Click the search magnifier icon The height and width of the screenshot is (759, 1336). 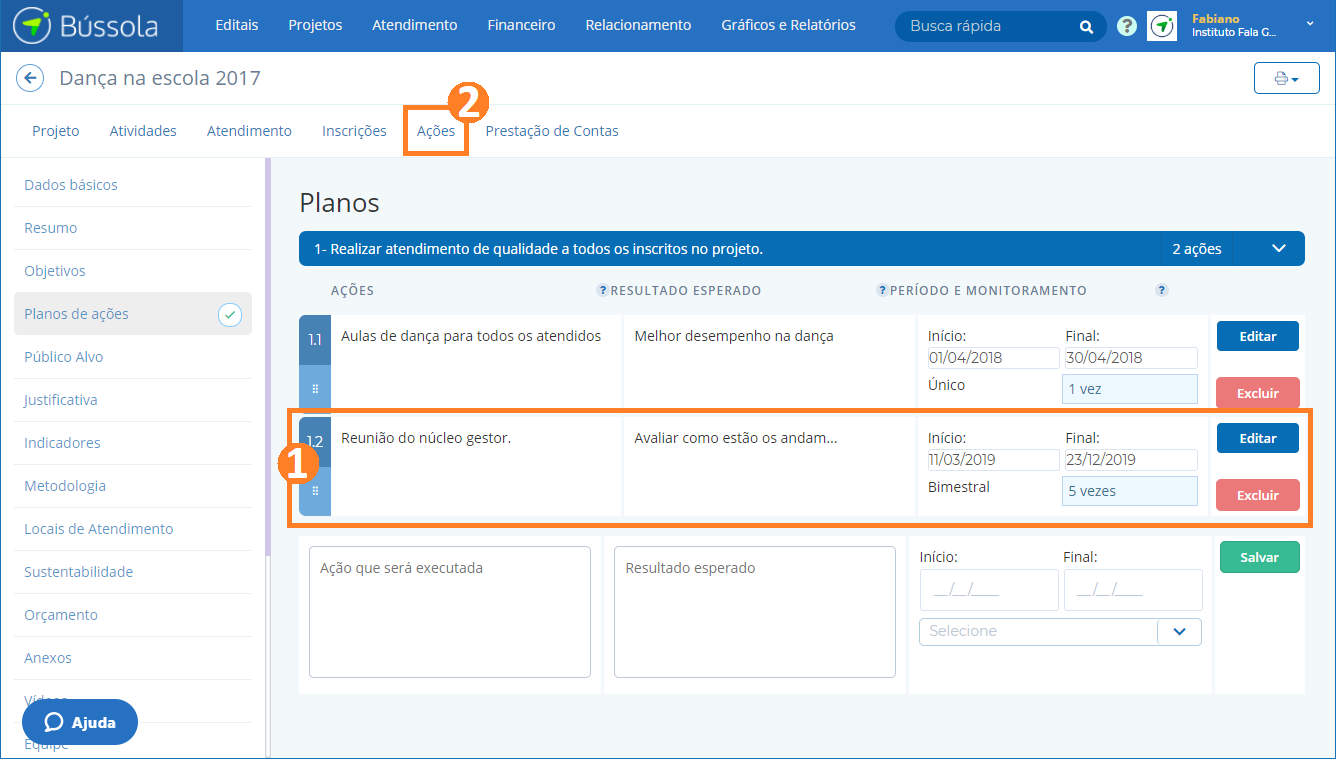[1086, 27]
